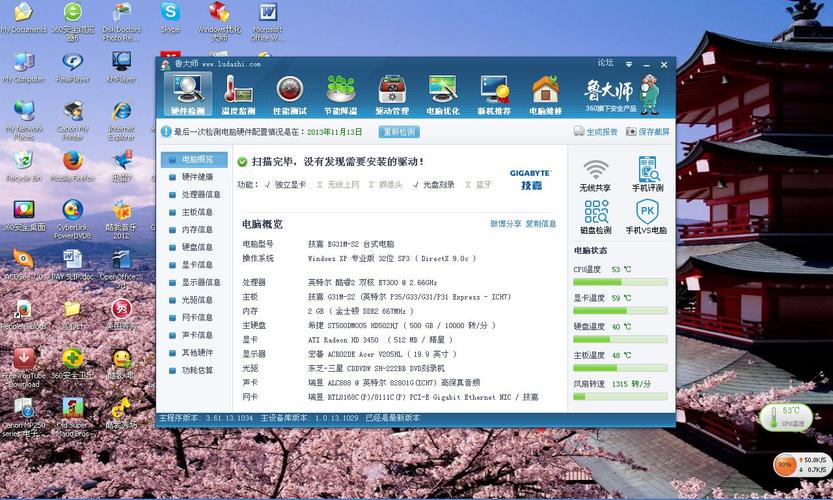
Task: Open Old Super Mario Bros desktop icon
Action: pos(73,418)
